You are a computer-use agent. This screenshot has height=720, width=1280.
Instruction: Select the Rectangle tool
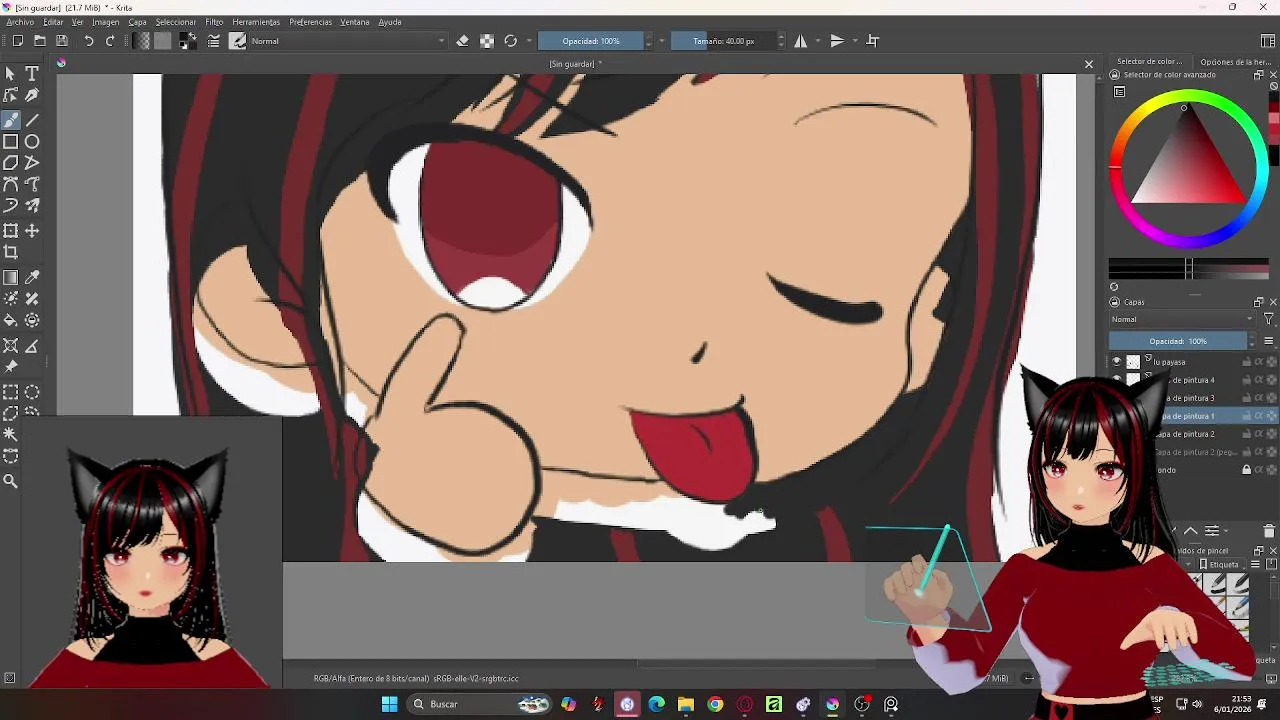tap(10, 141)
